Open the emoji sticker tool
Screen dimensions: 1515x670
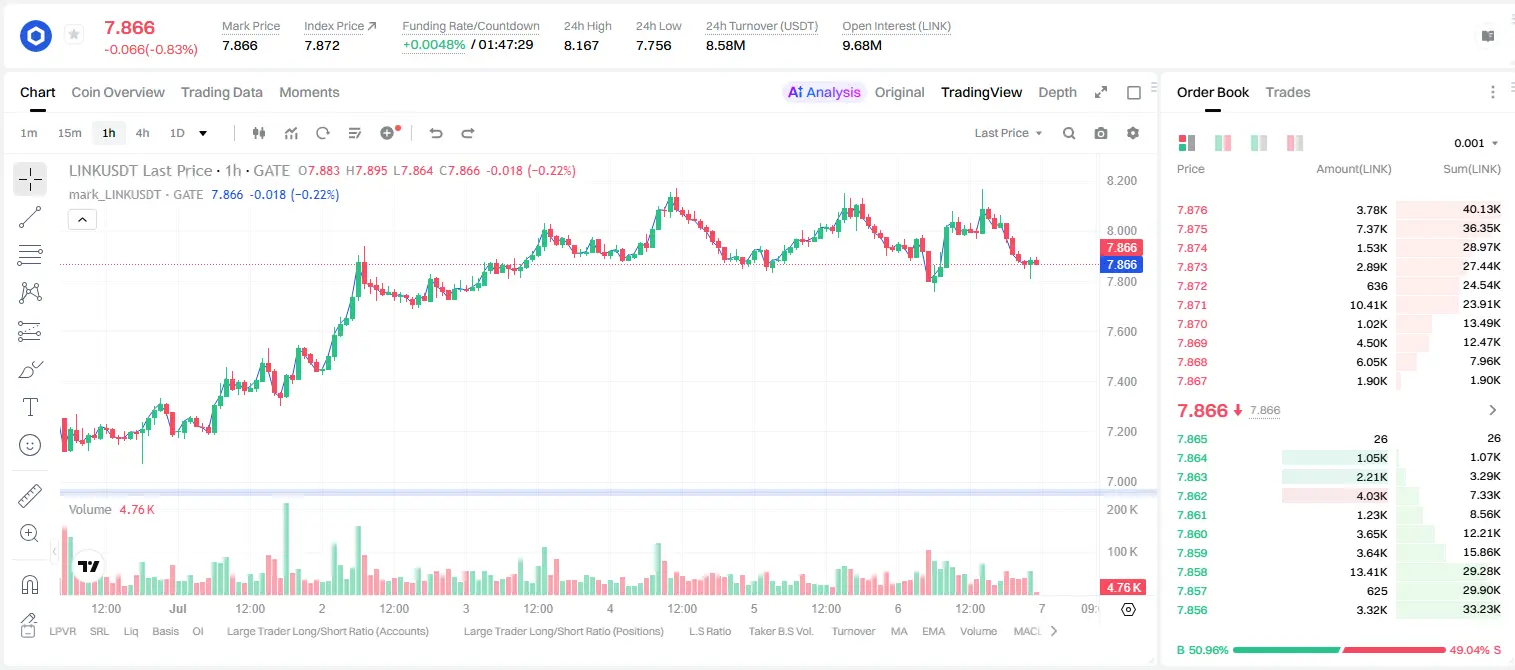[30, 445]
